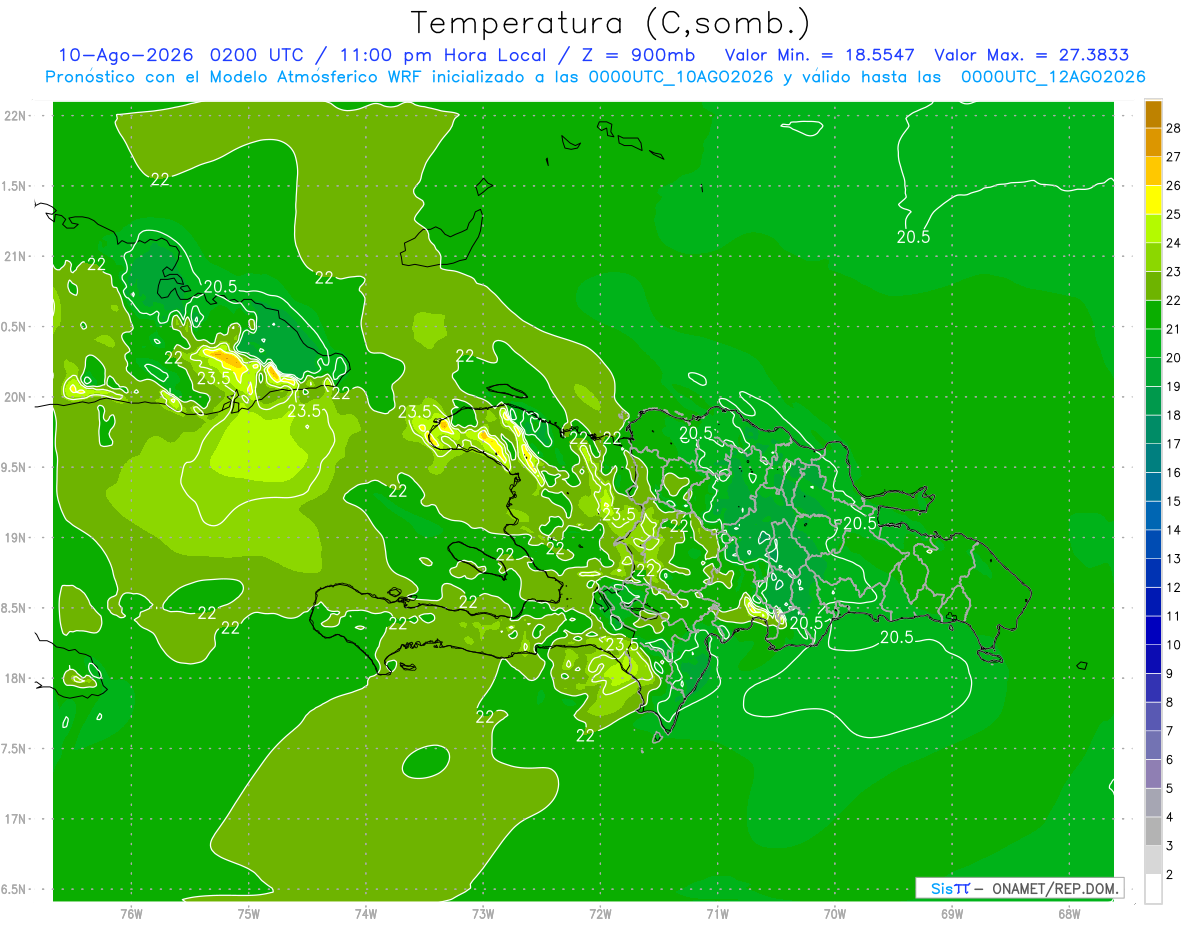Click the '68W' longitude axis label

tap(1069, 914)
